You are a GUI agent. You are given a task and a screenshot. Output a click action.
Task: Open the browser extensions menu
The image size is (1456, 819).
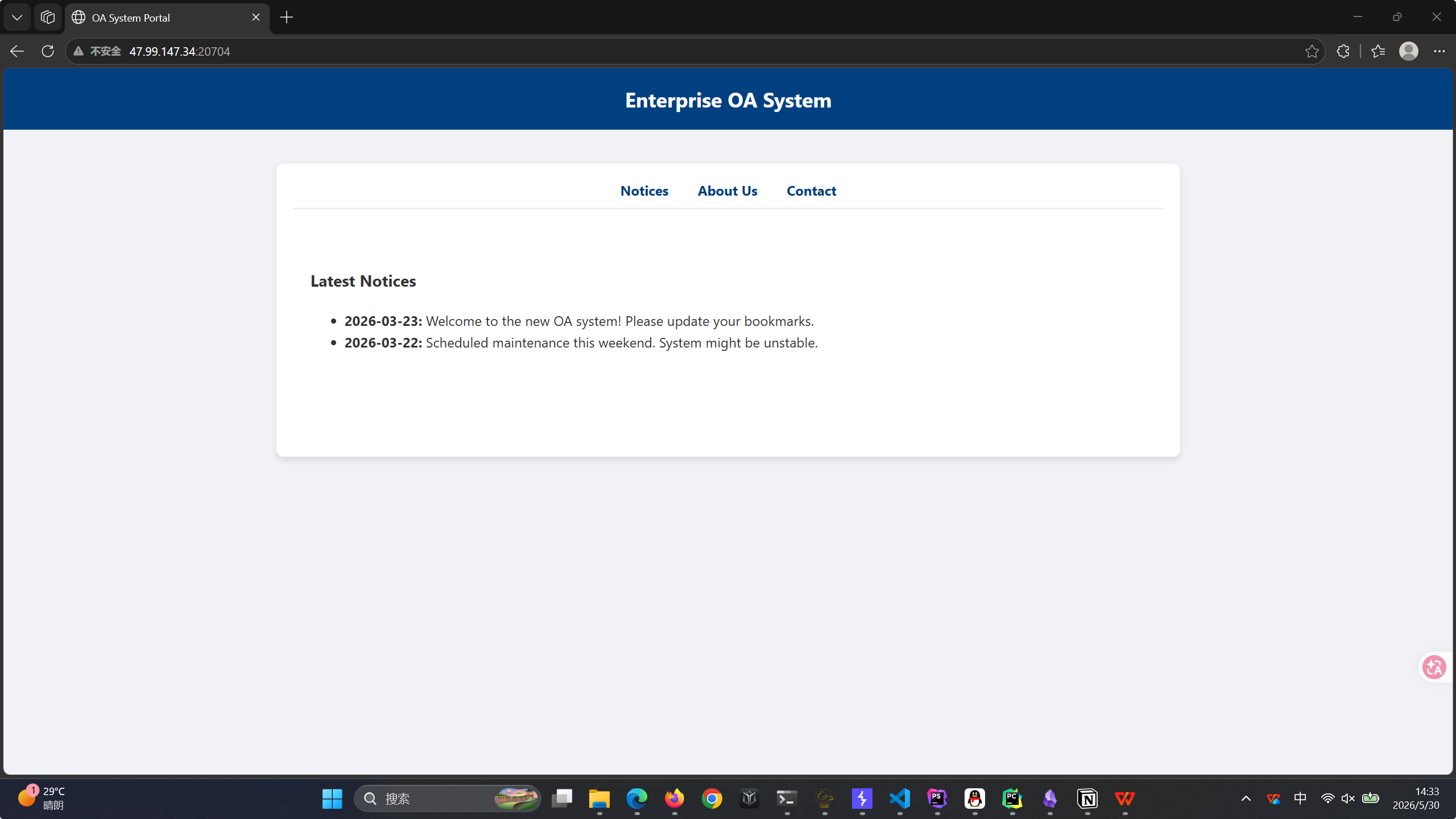coord(1343,51)
